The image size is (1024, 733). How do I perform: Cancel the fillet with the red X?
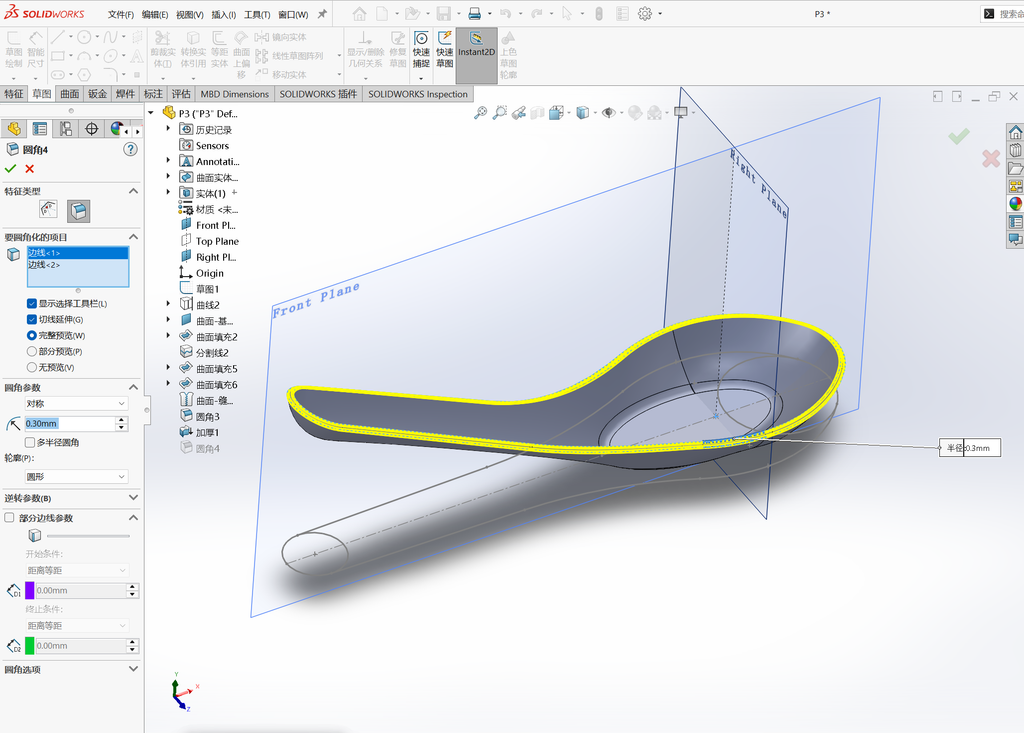pos(29,169)
